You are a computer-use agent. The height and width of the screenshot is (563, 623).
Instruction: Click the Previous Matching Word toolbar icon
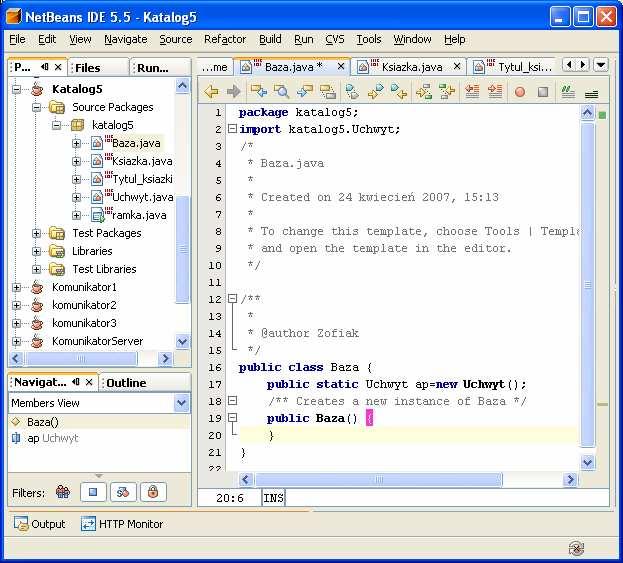tap(447, 91)
